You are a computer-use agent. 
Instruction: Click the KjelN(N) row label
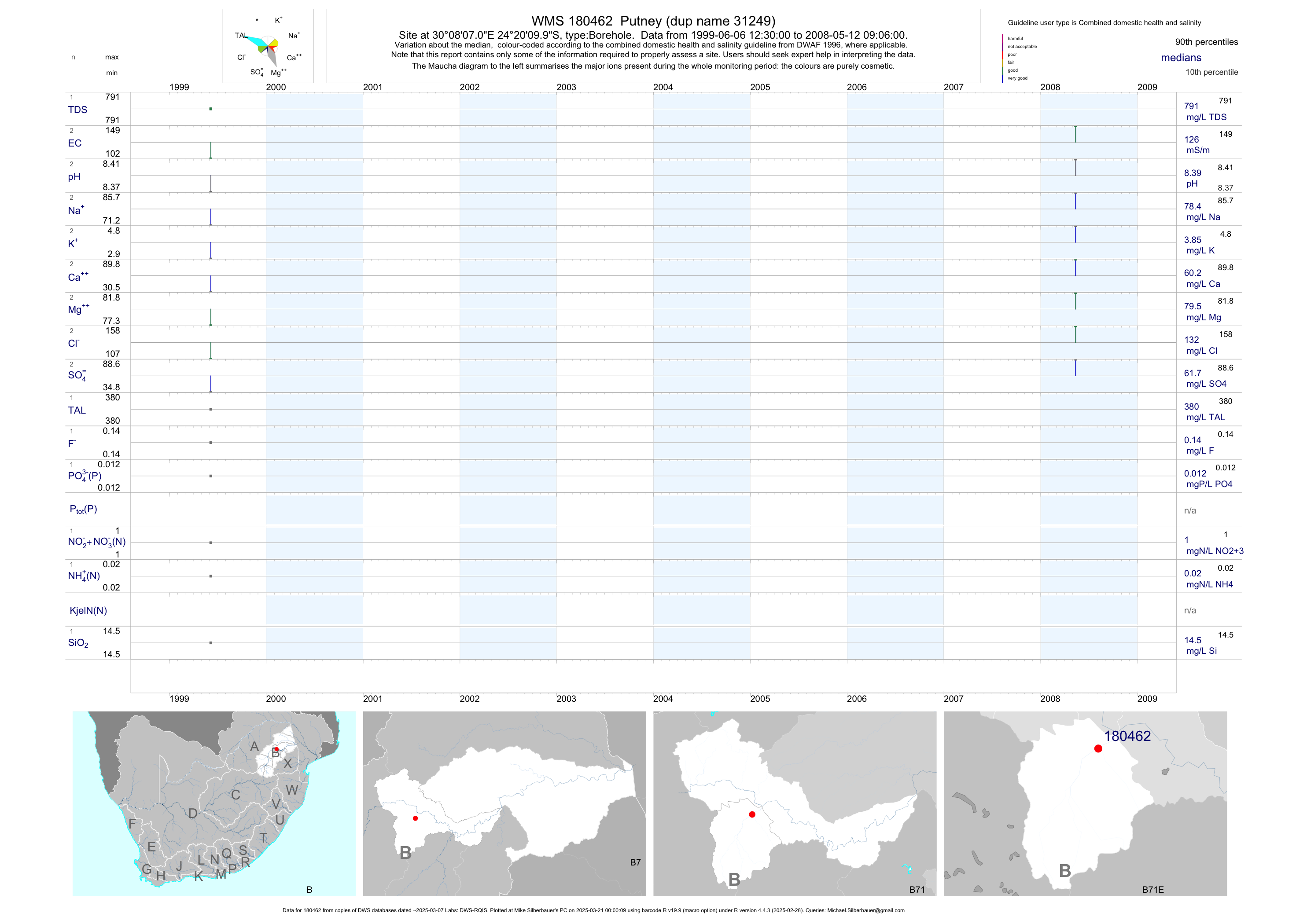88,611
